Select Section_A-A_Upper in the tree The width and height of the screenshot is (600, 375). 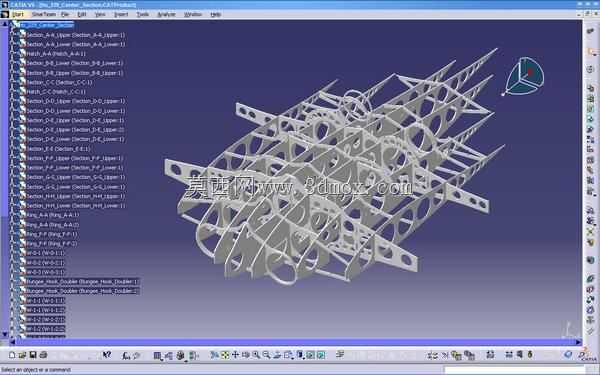(76, 35)
